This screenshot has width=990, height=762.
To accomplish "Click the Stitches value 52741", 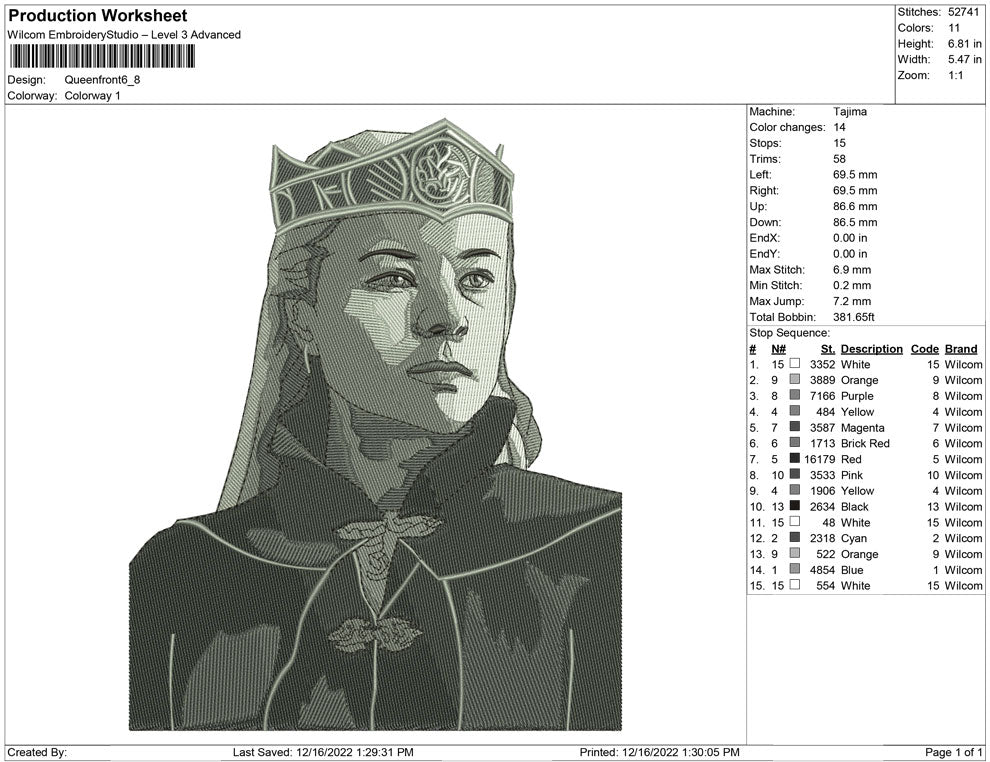I will [963, 12].
